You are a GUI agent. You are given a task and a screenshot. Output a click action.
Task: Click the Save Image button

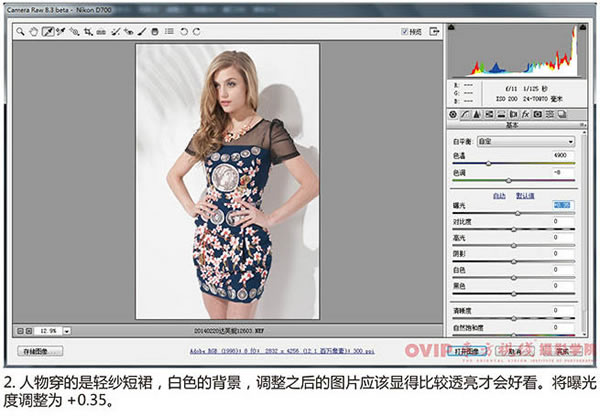coord(40,351)
